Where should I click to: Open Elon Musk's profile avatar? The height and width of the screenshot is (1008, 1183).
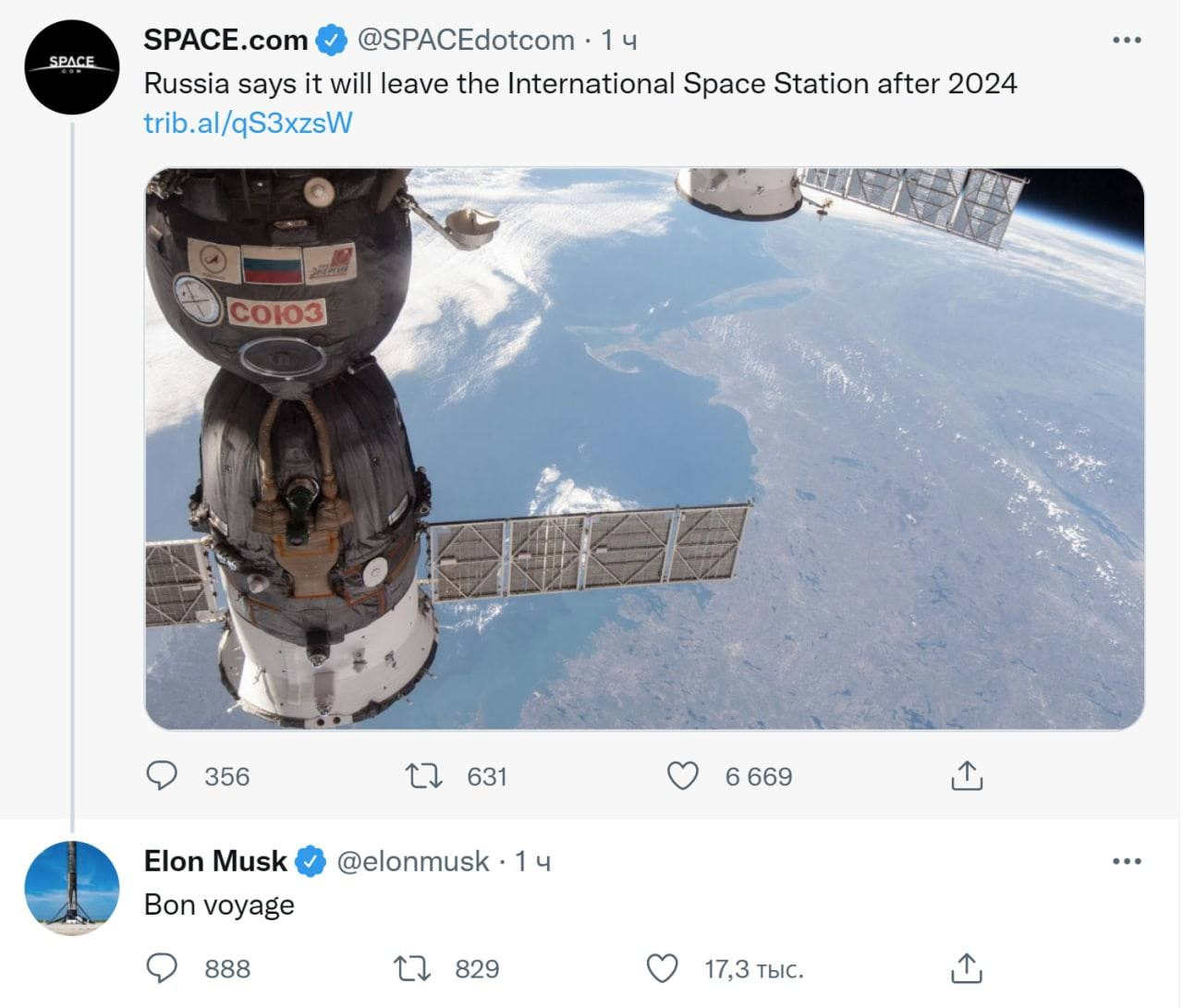click(72, 888)
